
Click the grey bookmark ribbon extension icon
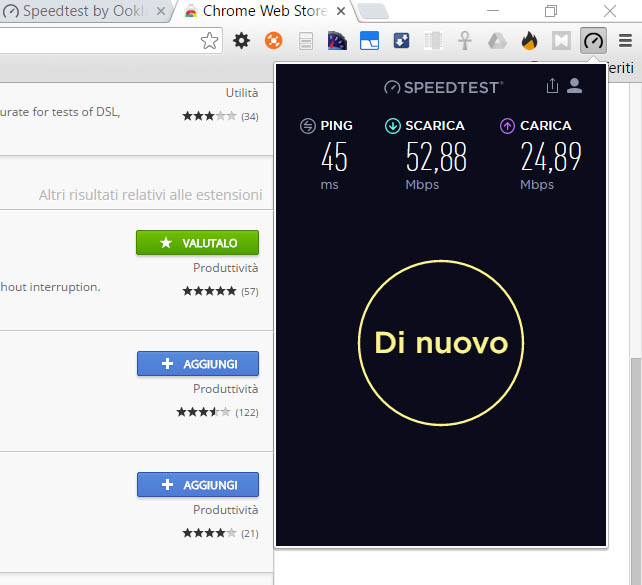(561, 41)
